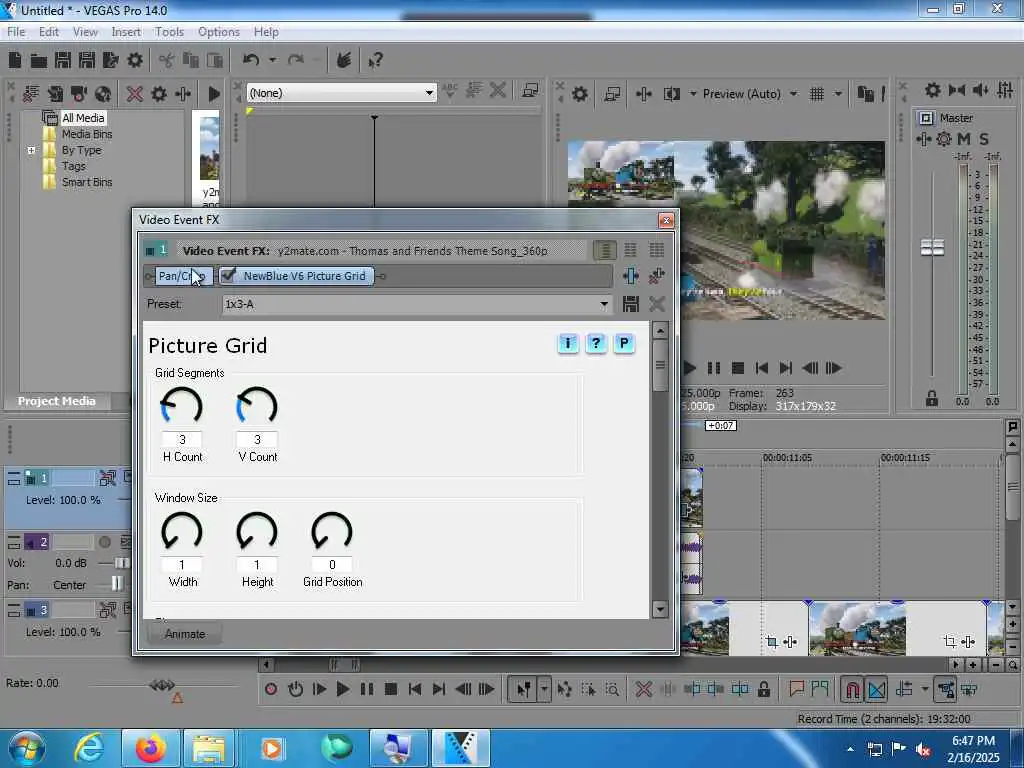Image resolution: width=1024 pixels, height=768 pixels.
Task: Click the Animate button
Action: [x=185, y=634]
